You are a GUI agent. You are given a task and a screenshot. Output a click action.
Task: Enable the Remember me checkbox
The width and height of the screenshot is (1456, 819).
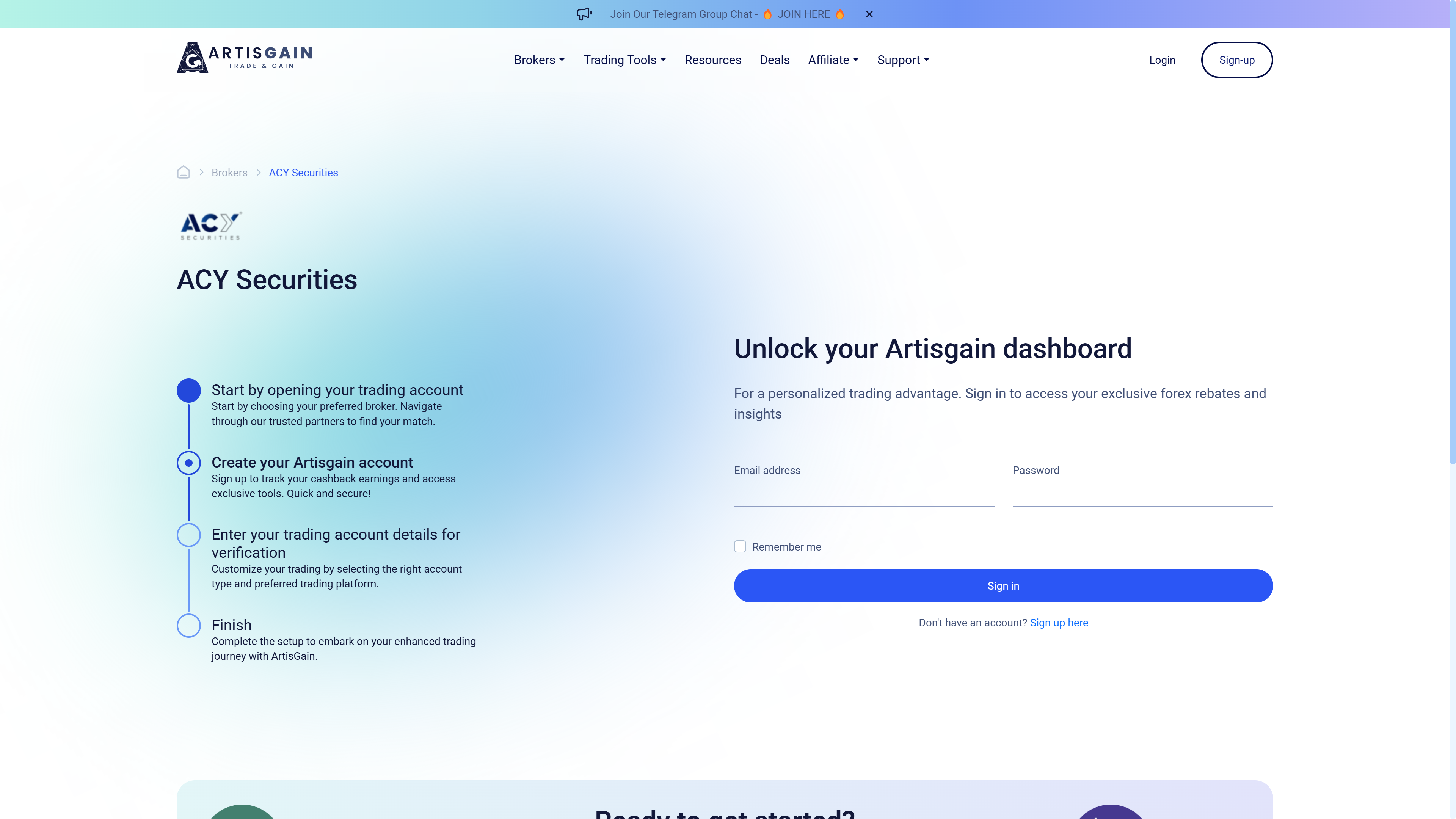740,546
